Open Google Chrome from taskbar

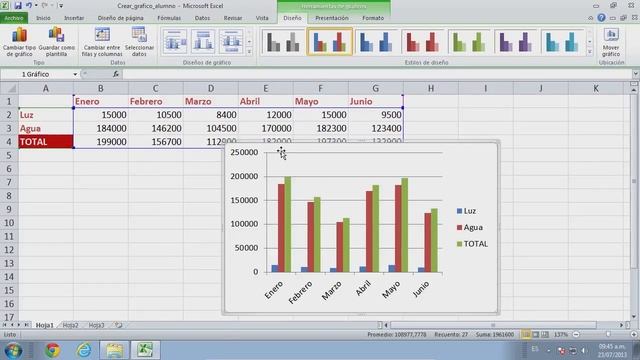pyautogui.click(x=52, y=350)
